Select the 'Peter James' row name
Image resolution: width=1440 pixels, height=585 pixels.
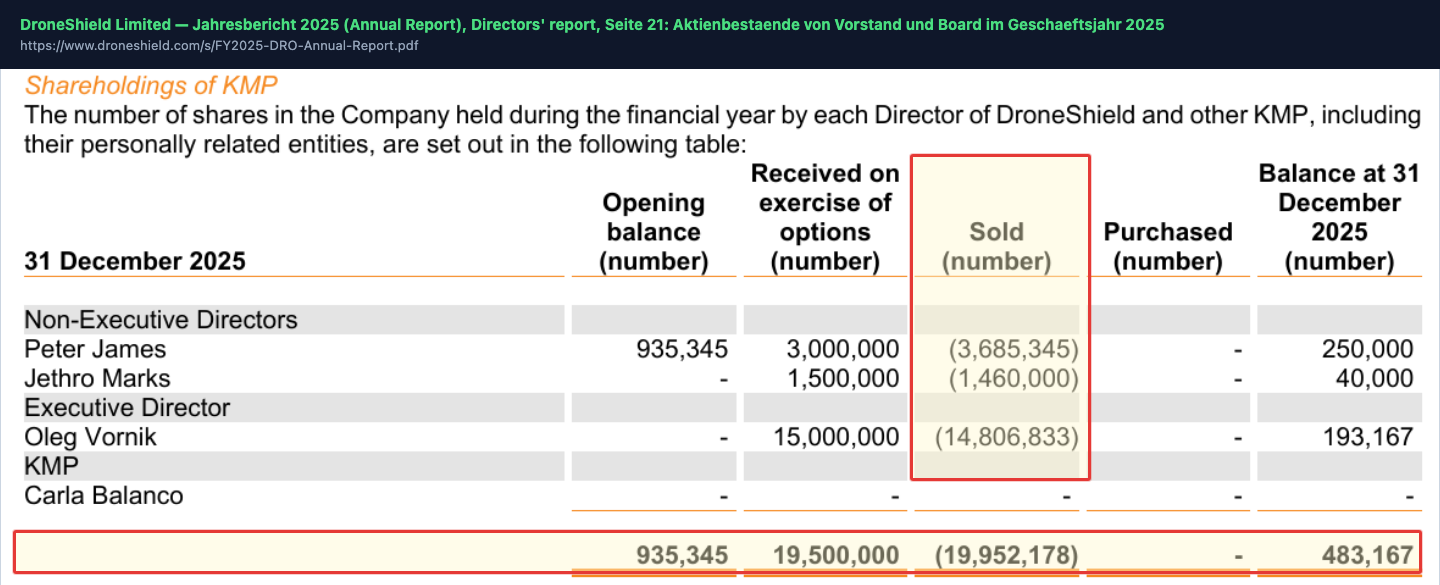pyautogui.click(x=95, y=349)
